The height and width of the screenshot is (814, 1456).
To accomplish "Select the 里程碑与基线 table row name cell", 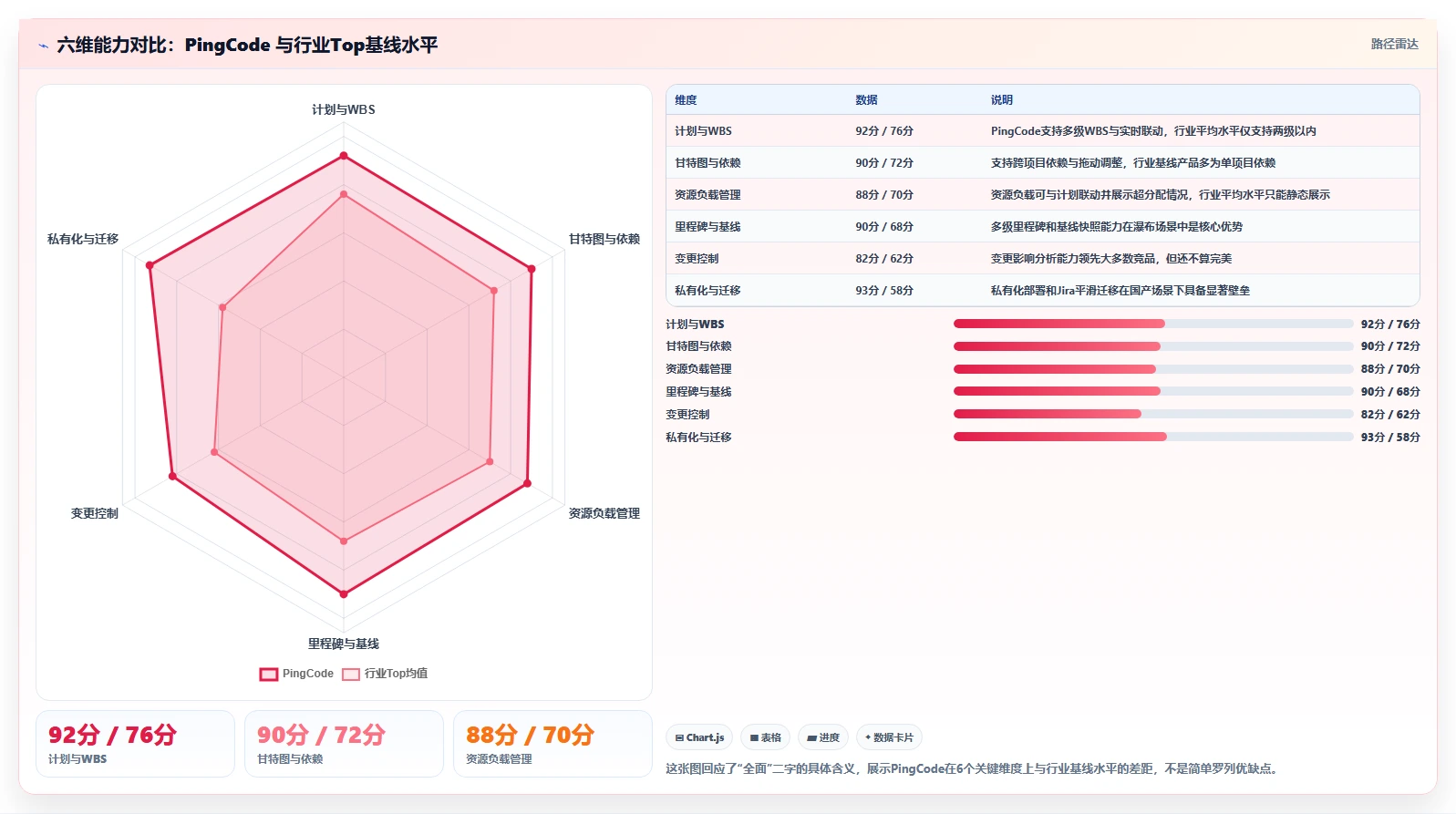I will pos(707,227).
